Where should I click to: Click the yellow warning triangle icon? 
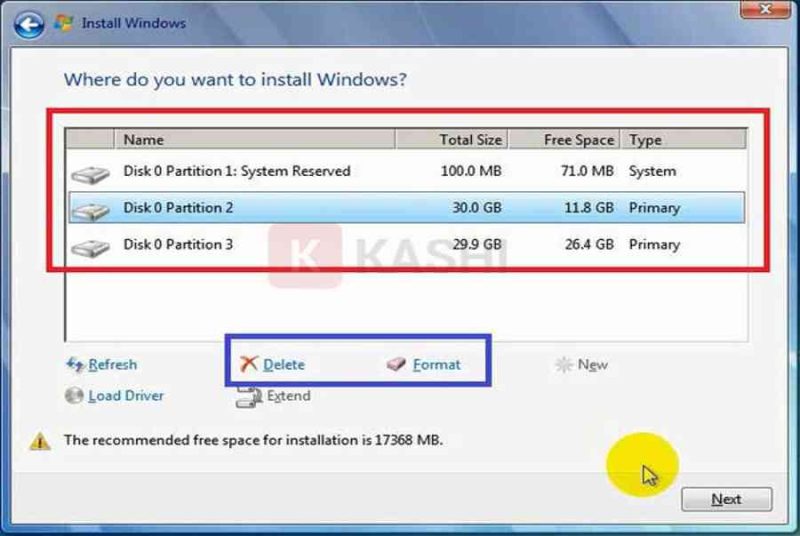(x=40, y=441)
